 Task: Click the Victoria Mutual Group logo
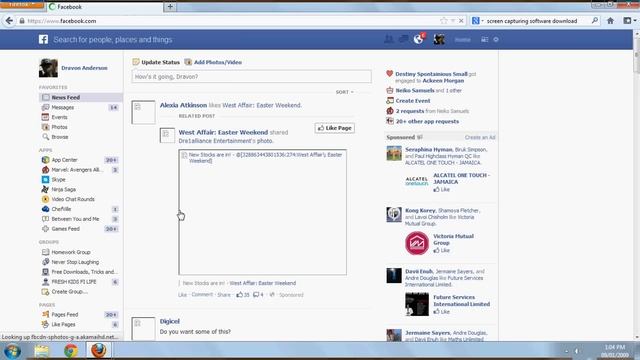tap(417, 243)
